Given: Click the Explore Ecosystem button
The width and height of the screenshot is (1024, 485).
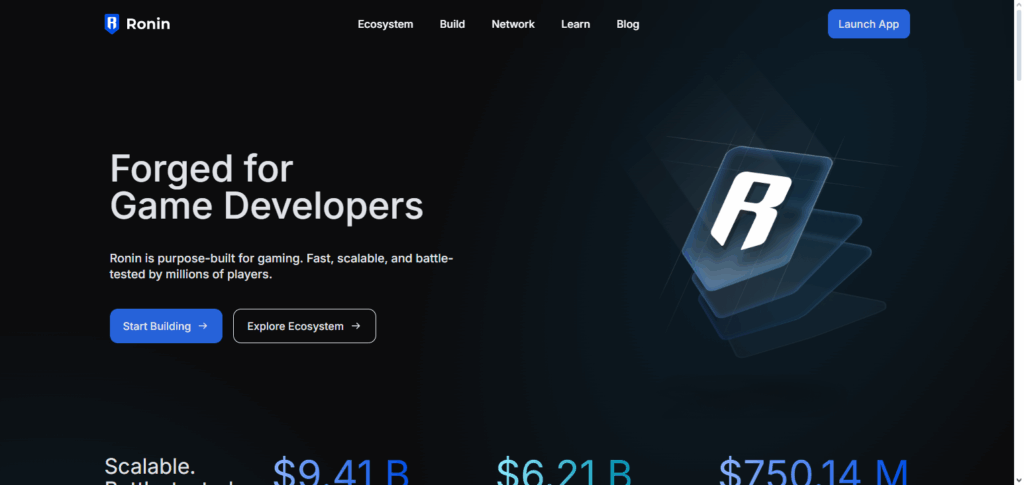Looking at the screenshot, I should pyautogui.click(x=304, y=326).
